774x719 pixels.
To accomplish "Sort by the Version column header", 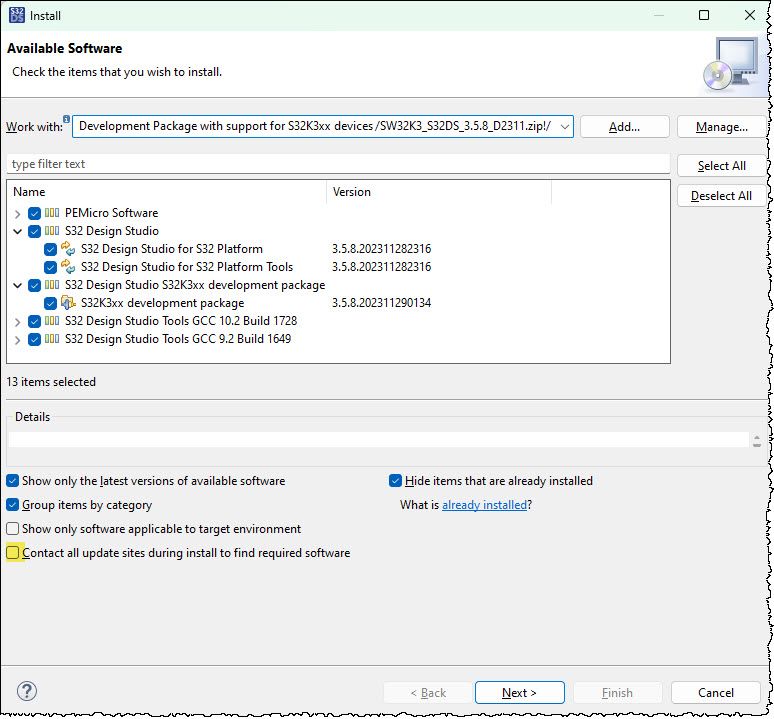I will pyautogui.click(x=439, y=192).
